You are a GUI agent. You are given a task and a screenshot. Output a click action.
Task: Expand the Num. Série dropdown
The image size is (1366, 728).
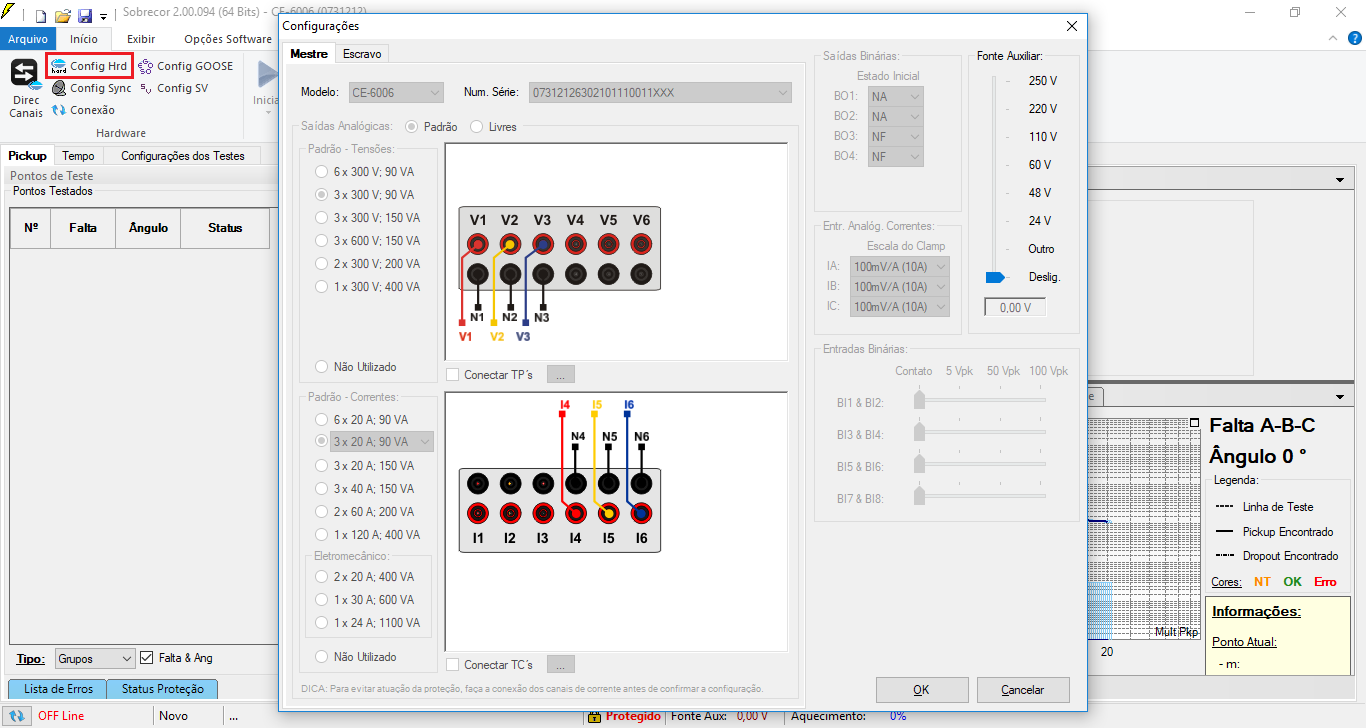click(782, 93)
